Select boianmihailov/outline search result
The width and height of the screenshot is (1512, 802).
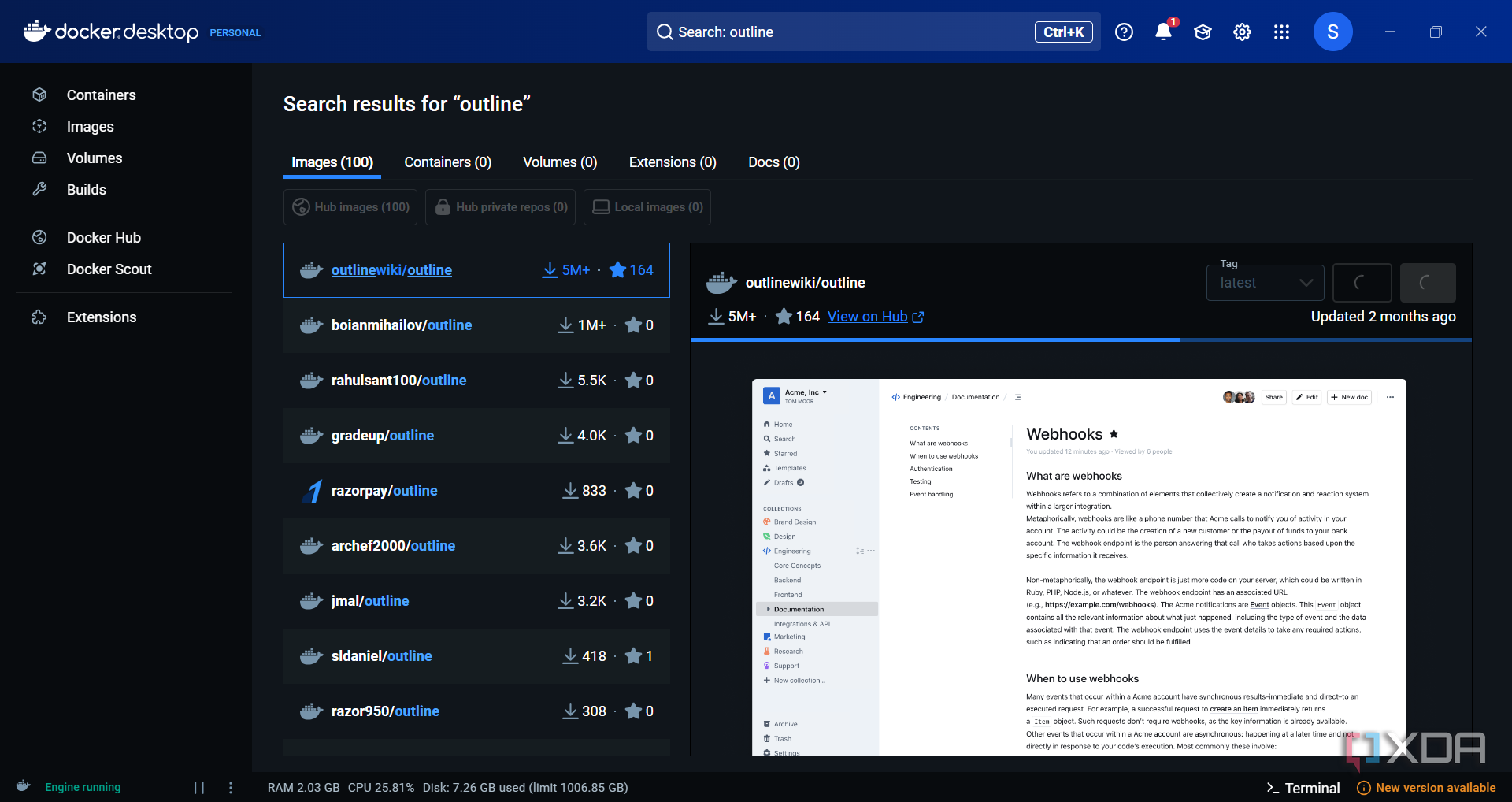(x=476, y=325)
